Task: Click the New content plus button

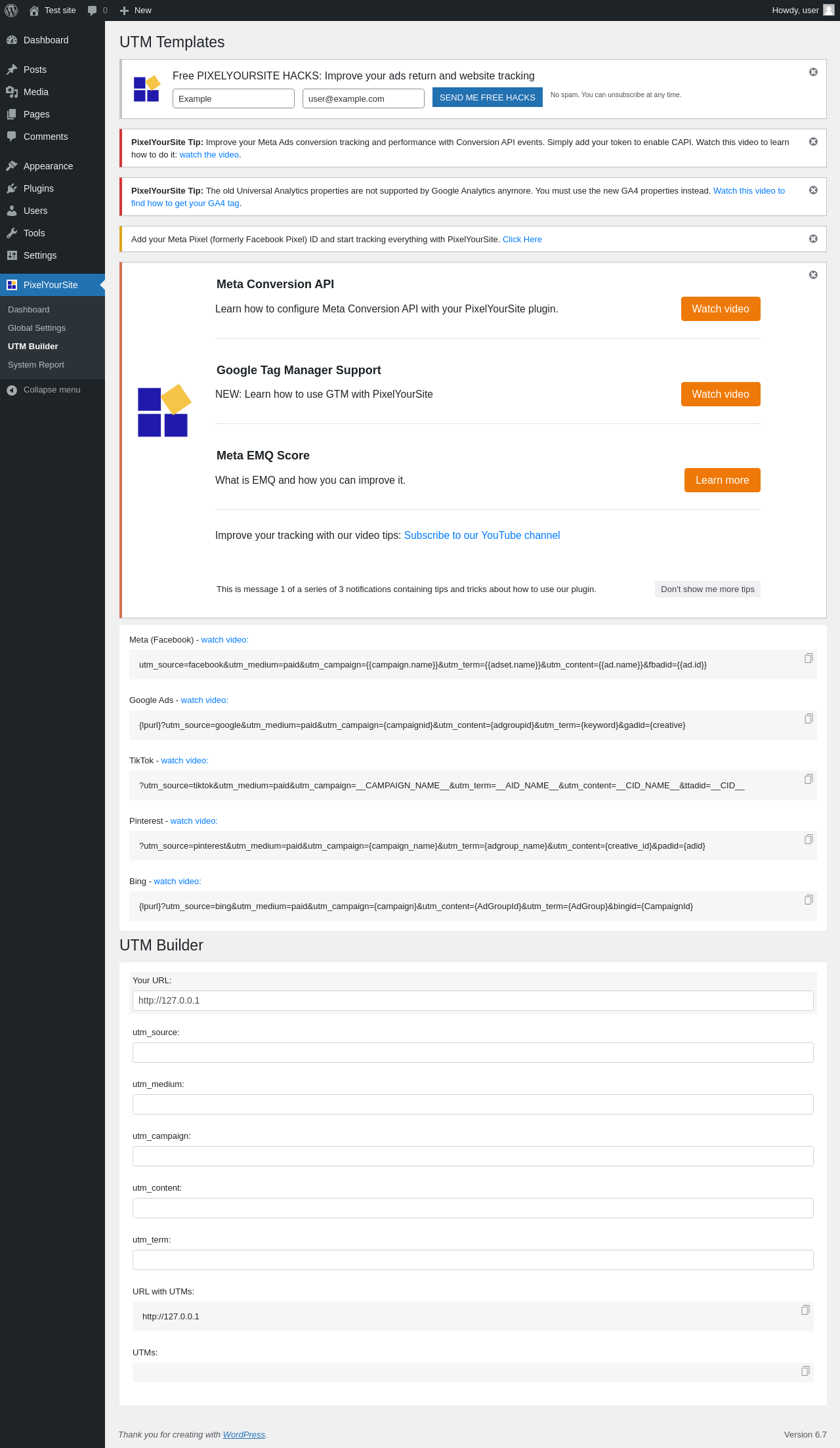Action: tap(136, 11)
